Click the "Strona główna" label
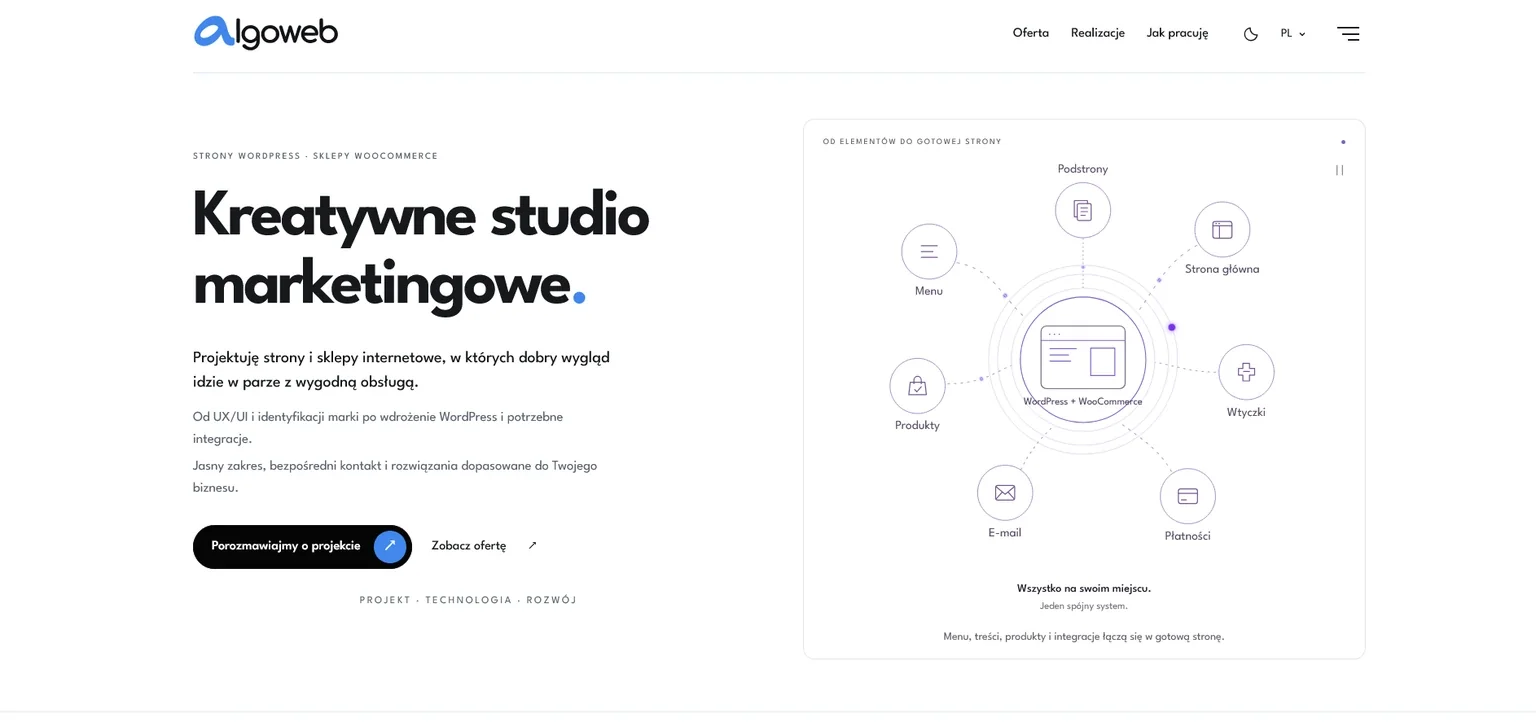 pyautogui.click(x=1222, y=269)
